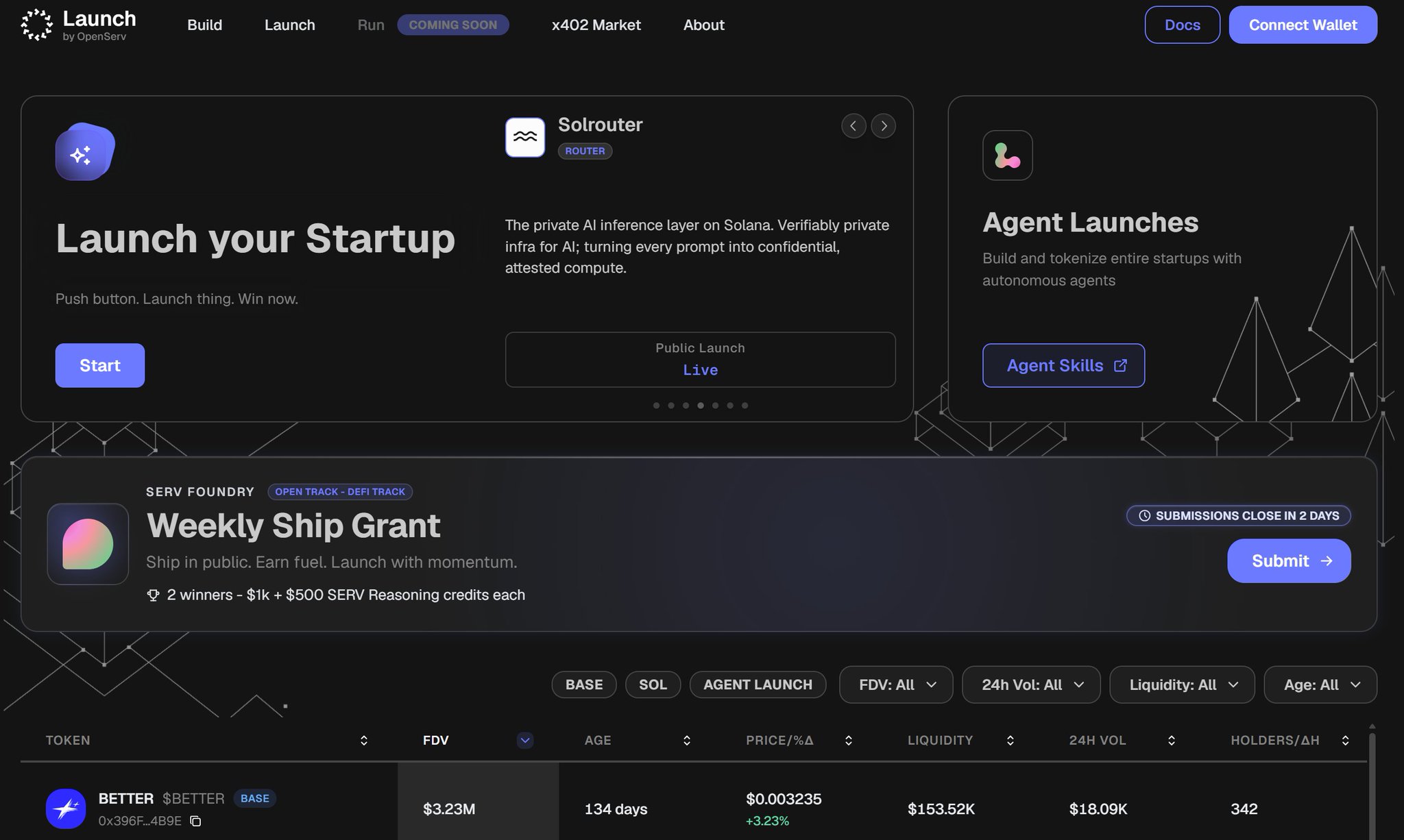Go to previous carousel slide arrow
Viewport: 1404px width, 840px height.
pyautogui.click(x=854, y=126)
